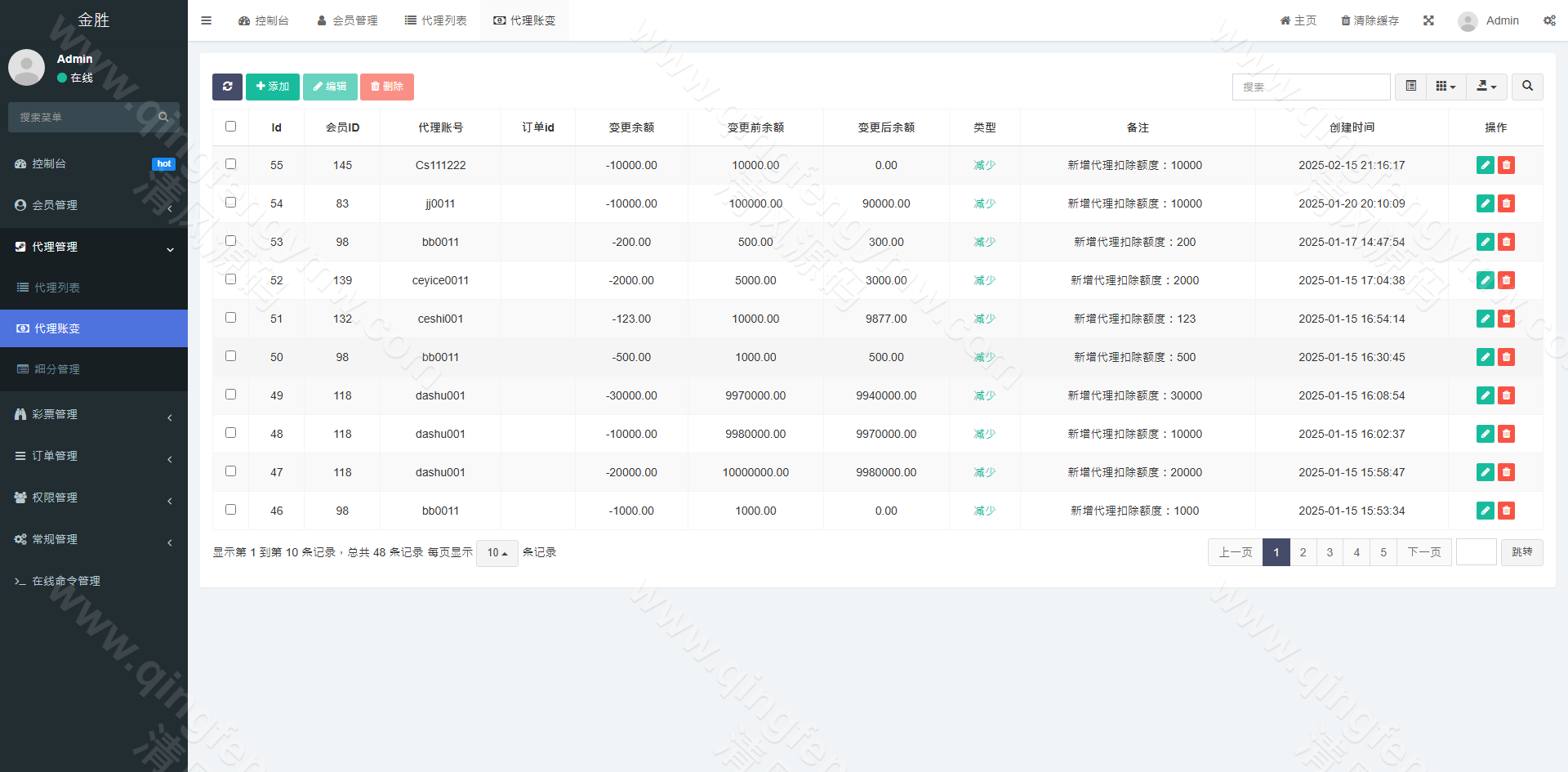
Task: Click red delete icon for row 46
Action: (1506, 511)
